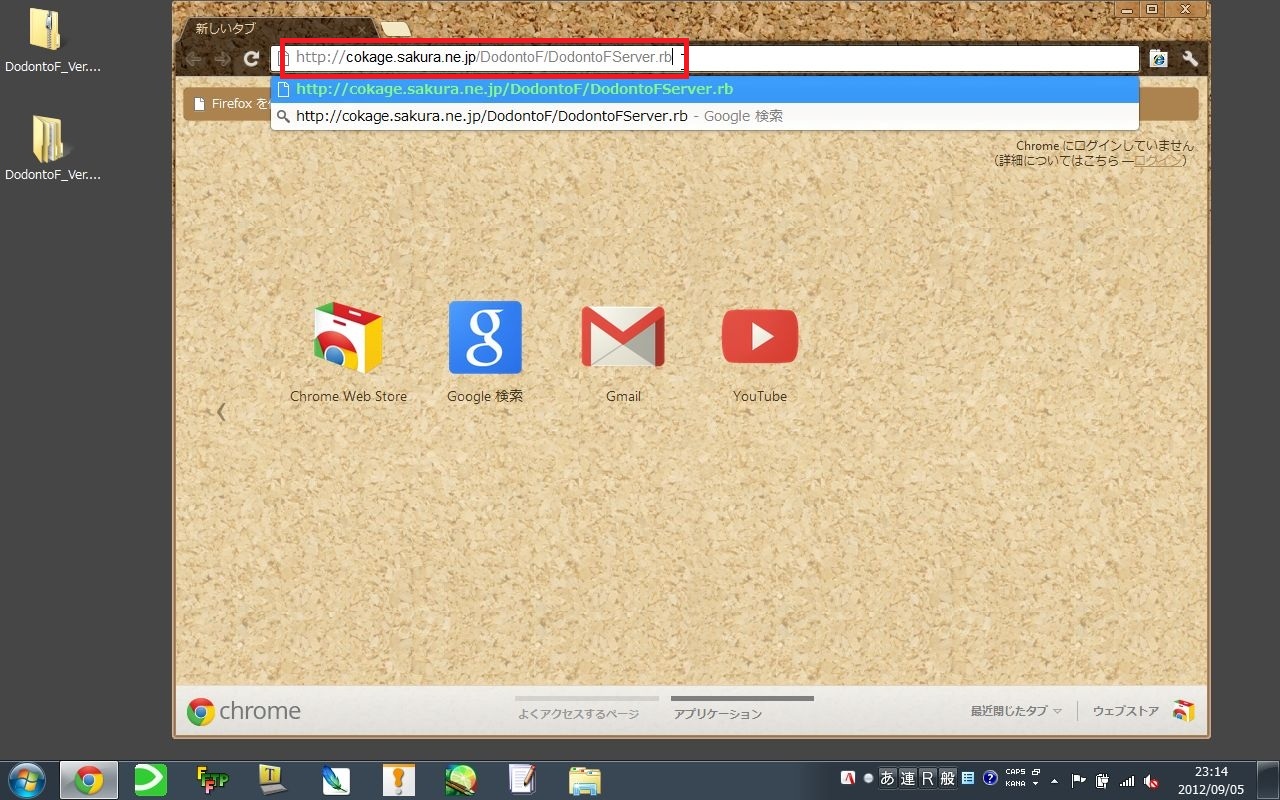Open a new tab via new-tab button
Viewport: 1280px width, 800px height.
[x=396, y=29]
